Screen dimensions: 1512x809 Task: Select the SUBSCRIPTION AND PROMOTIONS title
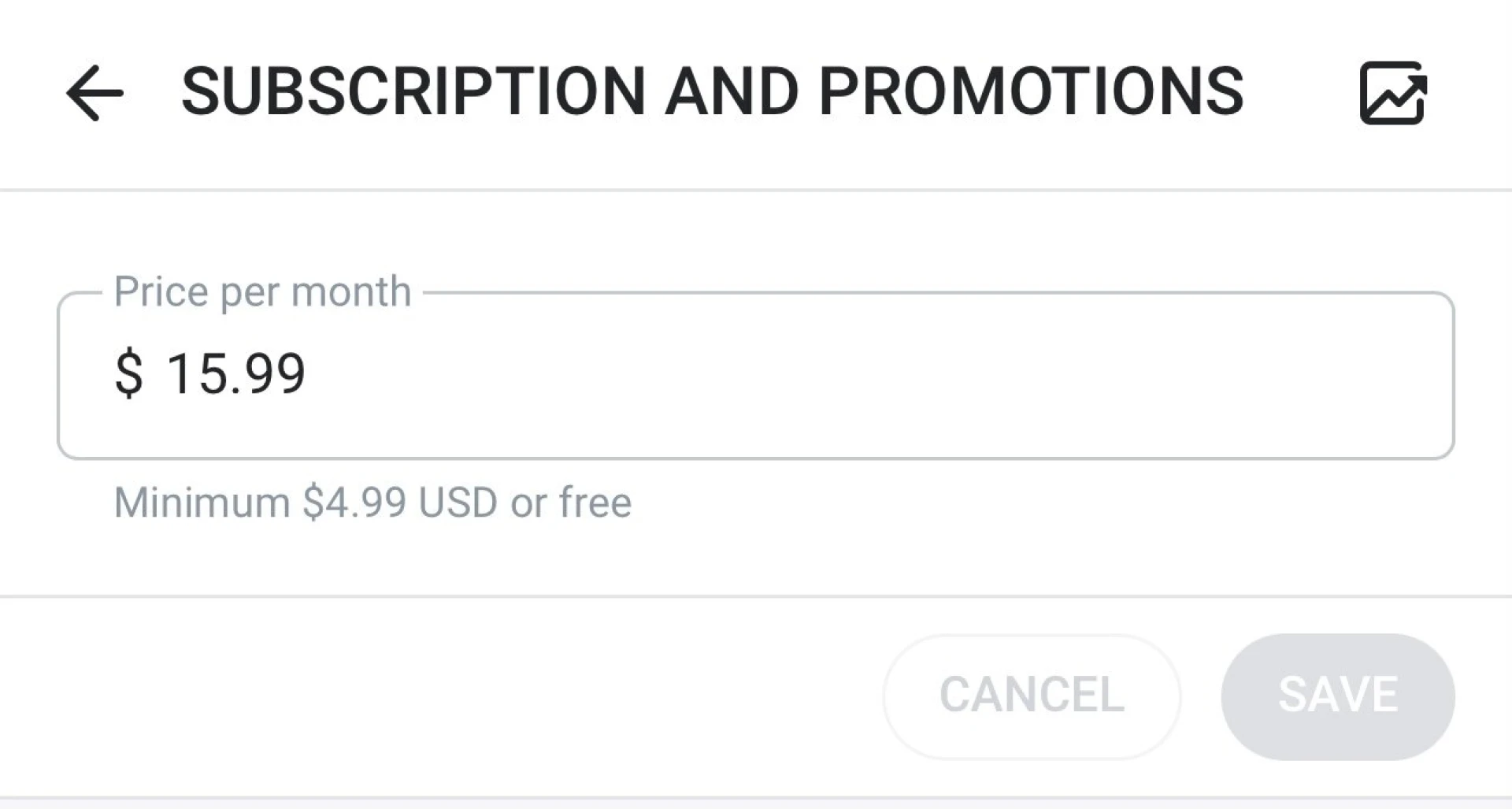(713, 92)
